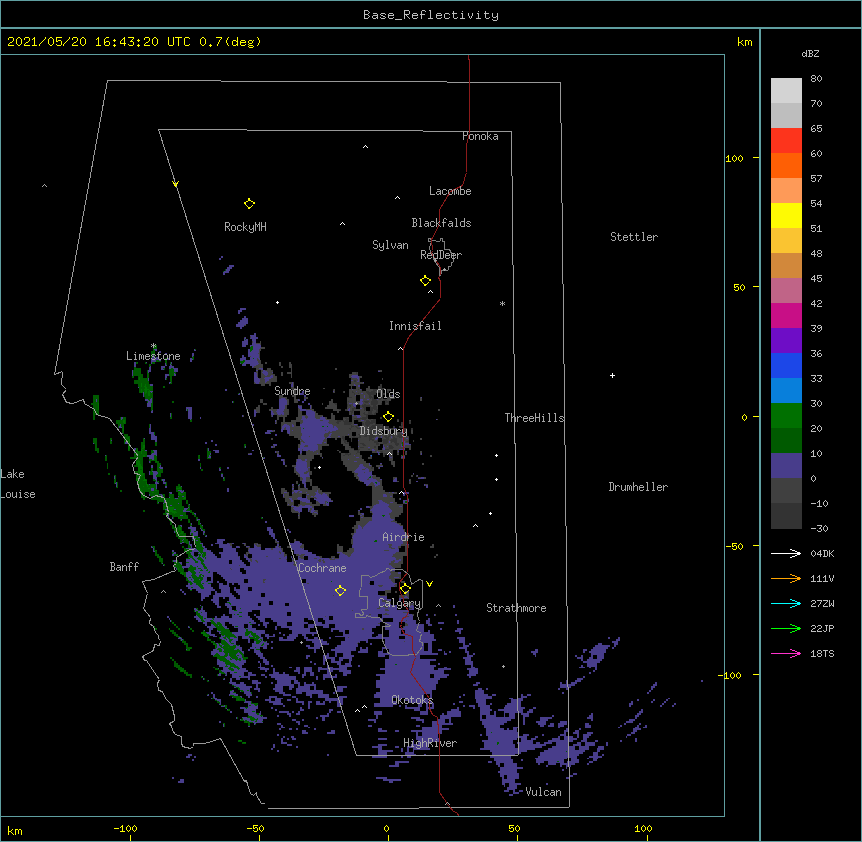
Task: Click the Banff label
Action: tap(124, 567)
